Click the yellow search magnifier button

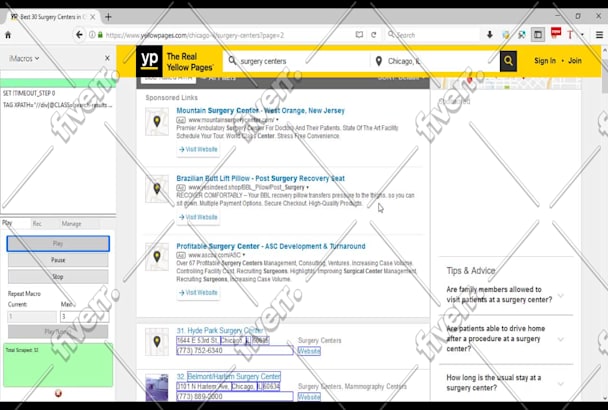coord(508,61)
